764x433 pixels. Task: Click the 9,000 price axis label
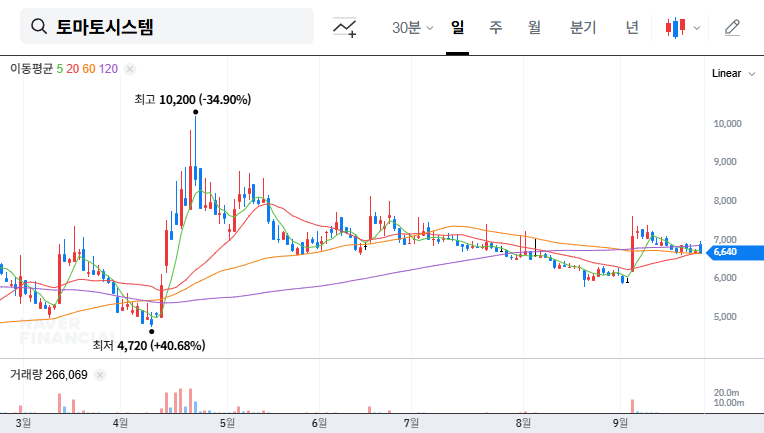coord(725,162)
